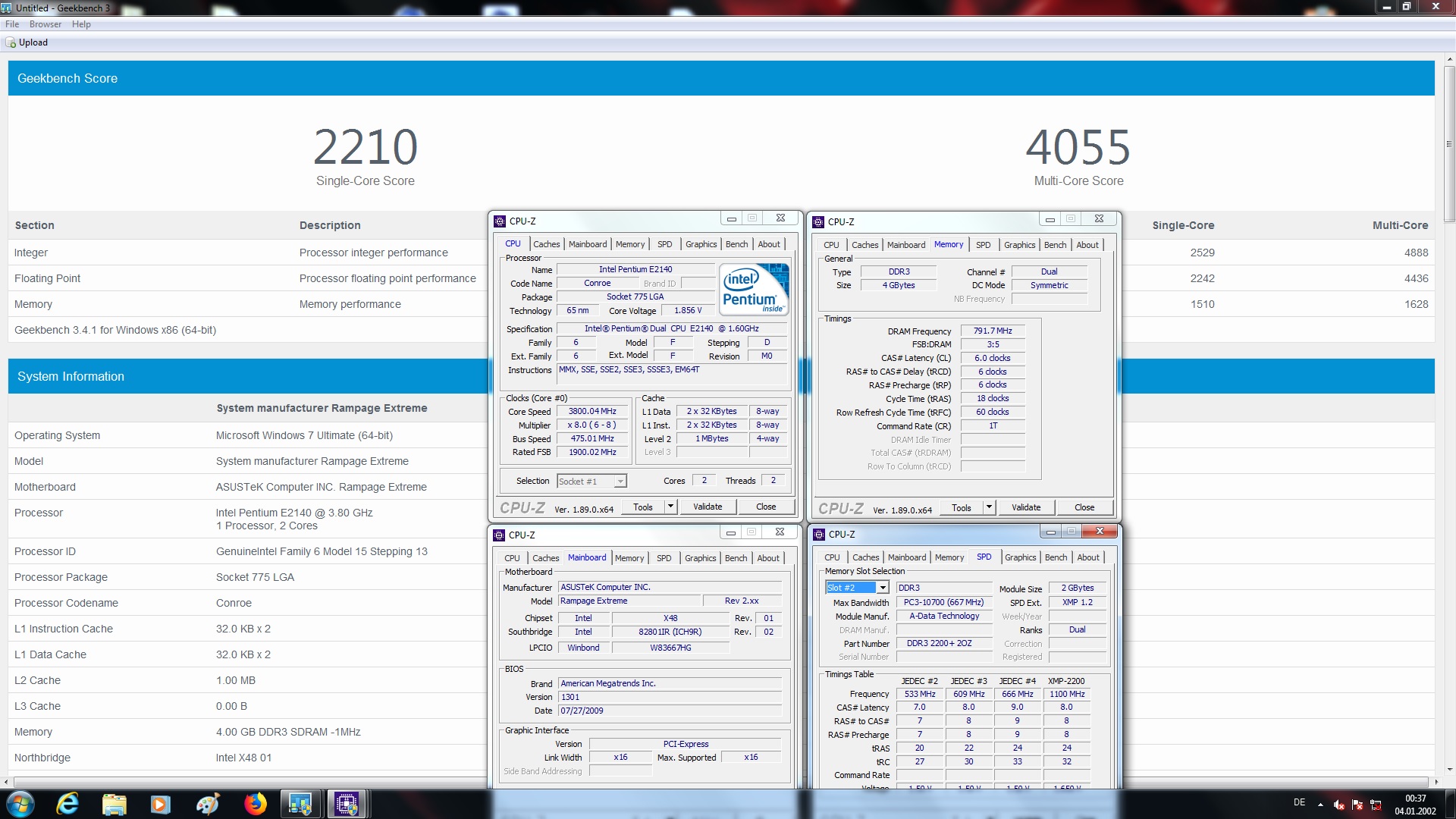The image size is (1456, 819).
Task: Click Validate in the Memory window
Action: point(1026,507)
